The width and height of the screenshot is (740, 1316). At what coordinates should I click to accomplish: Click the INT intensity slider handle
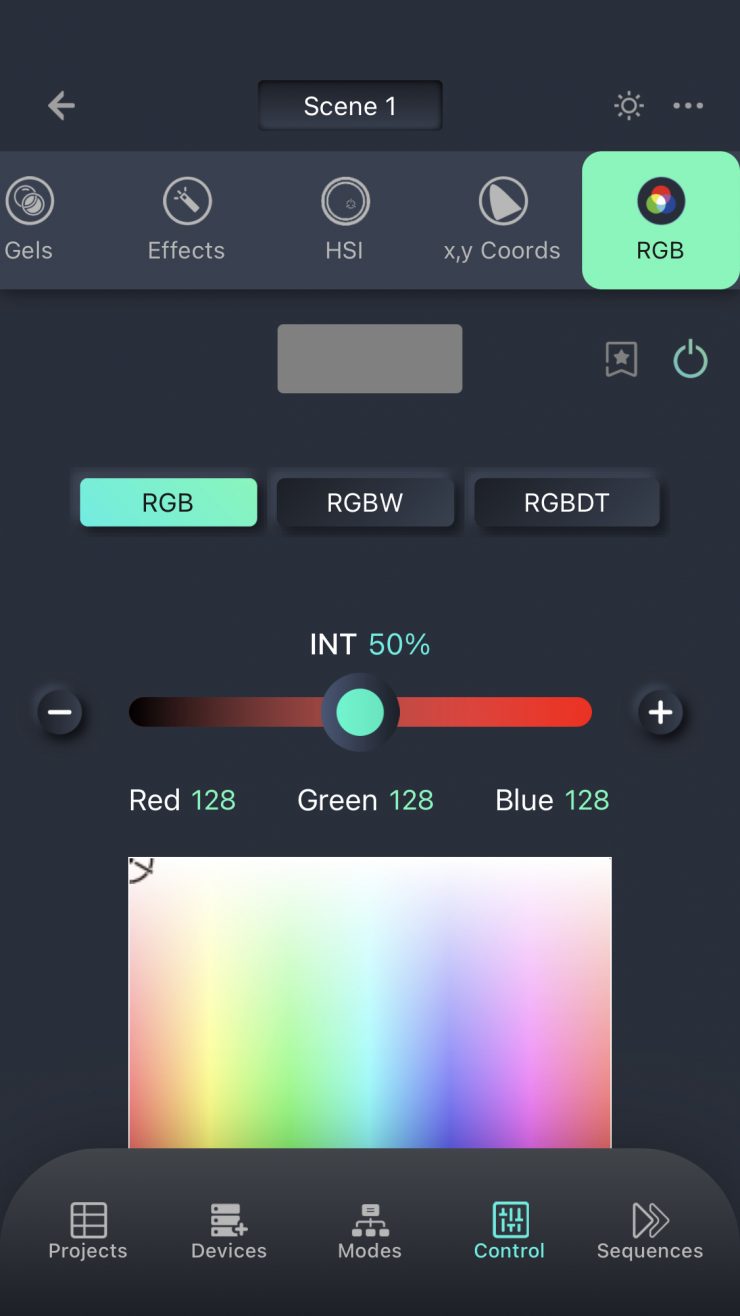point(360,712)
